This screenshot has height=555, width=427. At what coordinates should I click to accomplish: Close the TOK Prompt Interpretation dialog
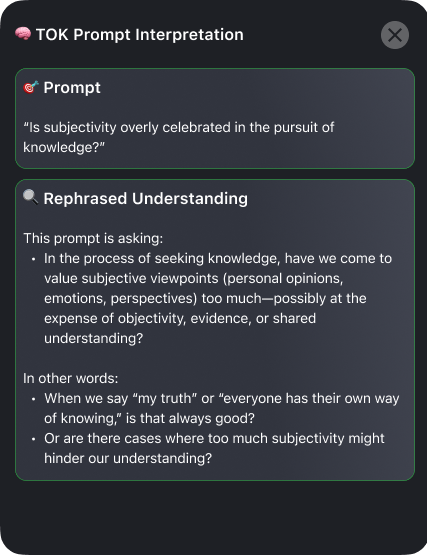point(395,35)
